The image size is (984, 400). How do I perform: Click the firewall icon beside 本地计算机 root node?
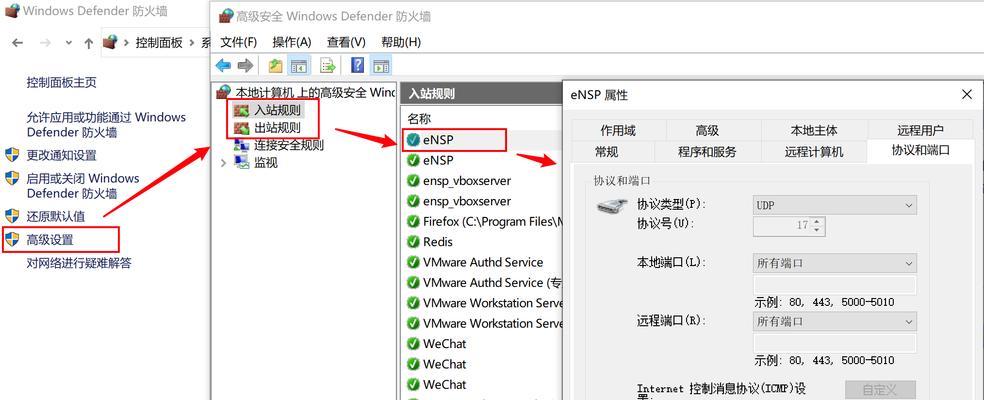click(x=223, y=93)
